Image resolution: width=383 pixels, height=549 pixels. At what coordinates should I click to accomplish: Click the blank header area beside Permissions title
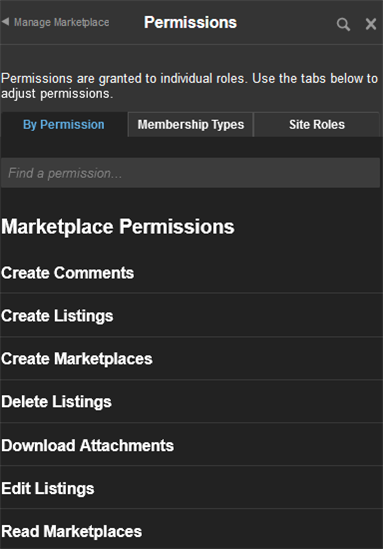click(x=285, y=23)
